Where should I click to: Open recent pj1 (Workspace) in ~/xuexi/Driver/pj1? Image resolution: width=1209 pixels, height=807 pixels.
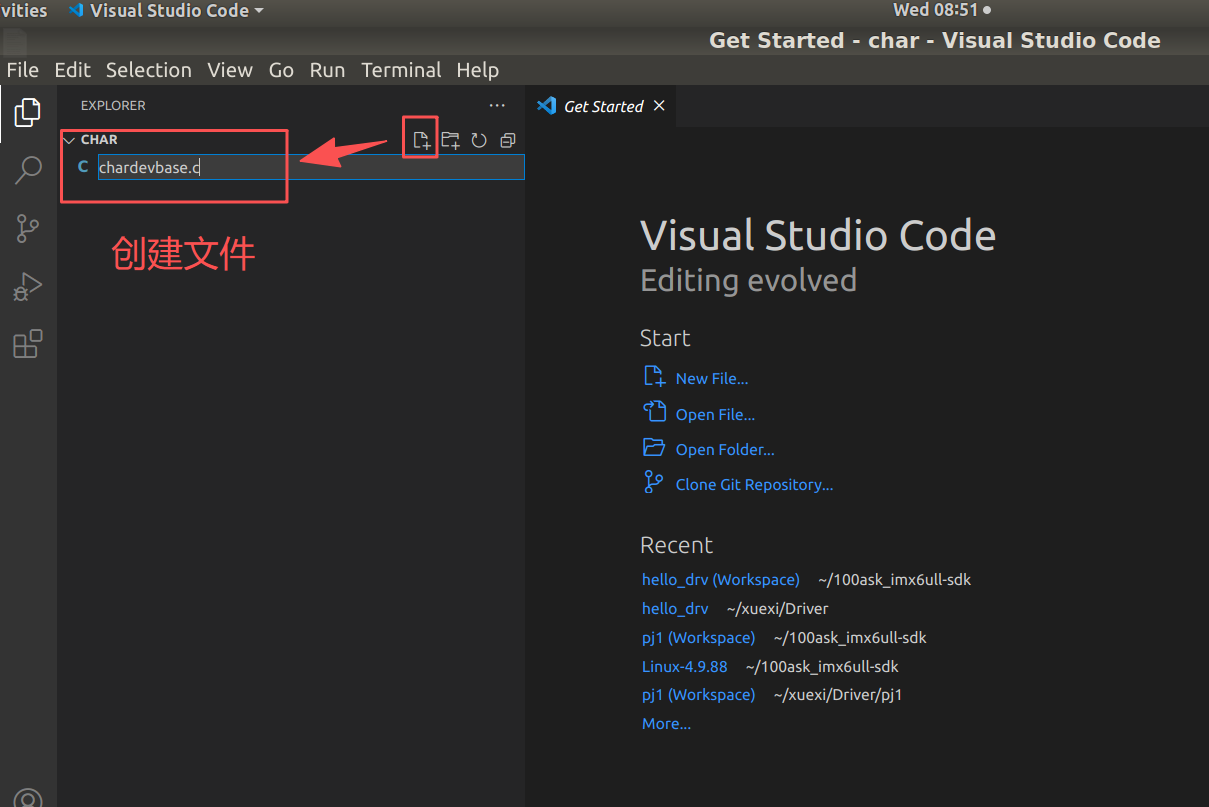click(x=698, y=694)
